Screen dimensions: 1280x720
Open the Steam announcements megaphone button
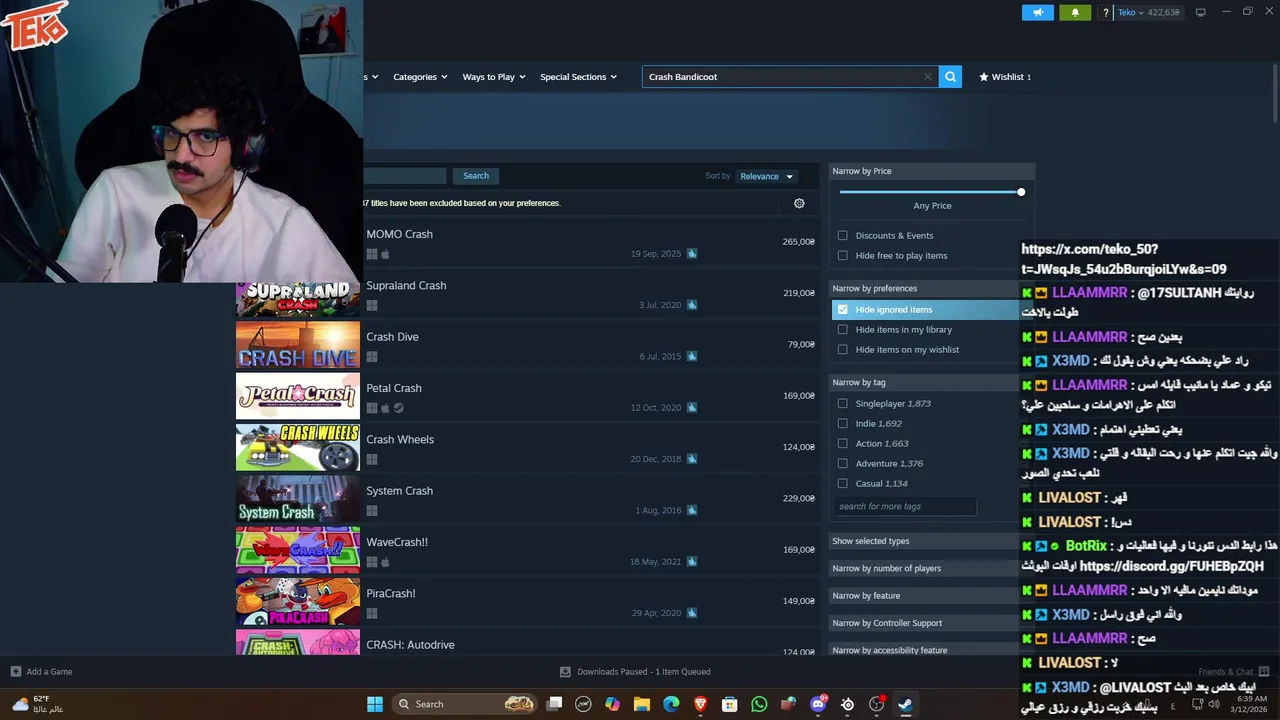pos(1037,12)
